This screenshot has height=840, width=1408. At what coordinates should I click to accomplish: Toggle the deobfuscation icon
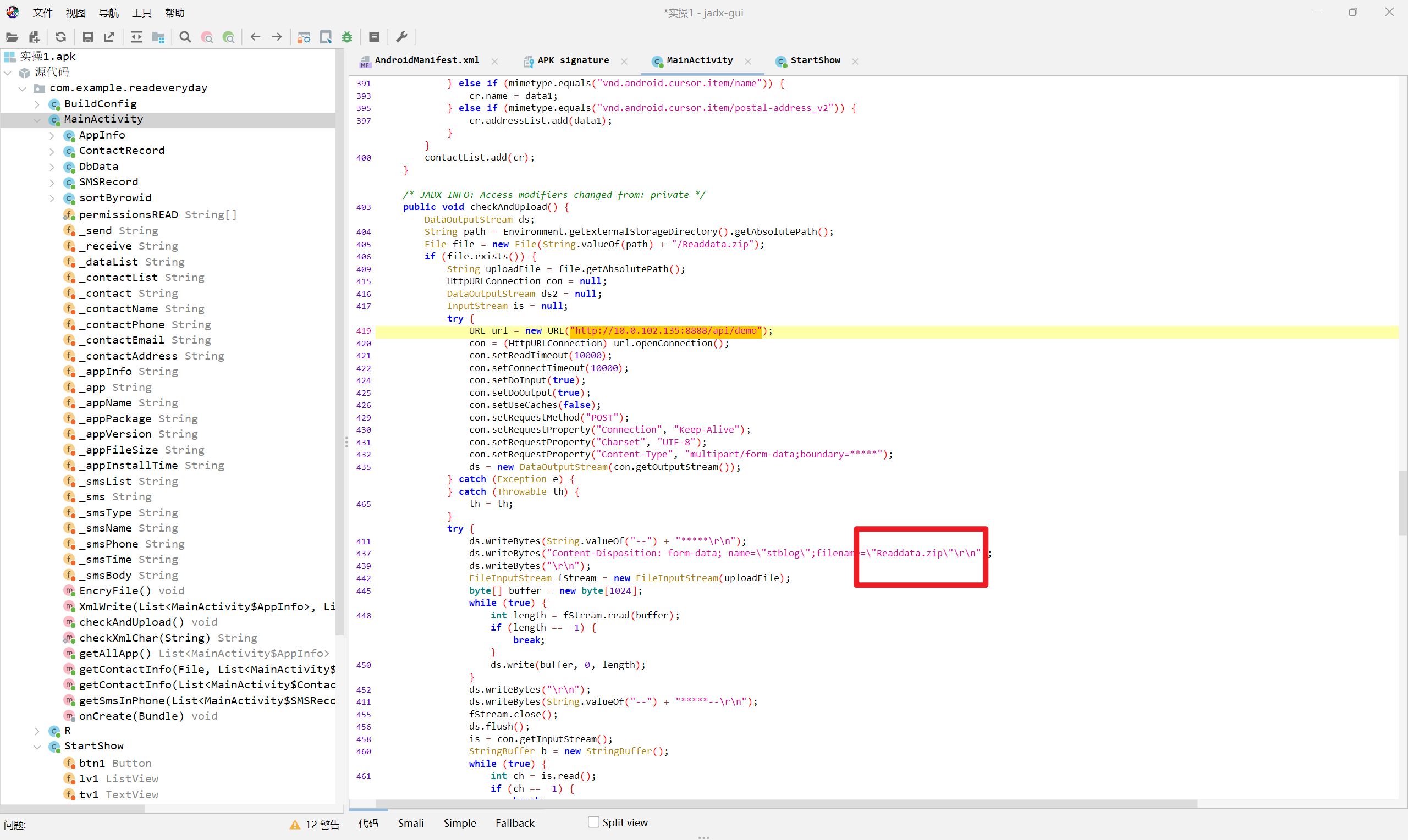tap(304, 37)
